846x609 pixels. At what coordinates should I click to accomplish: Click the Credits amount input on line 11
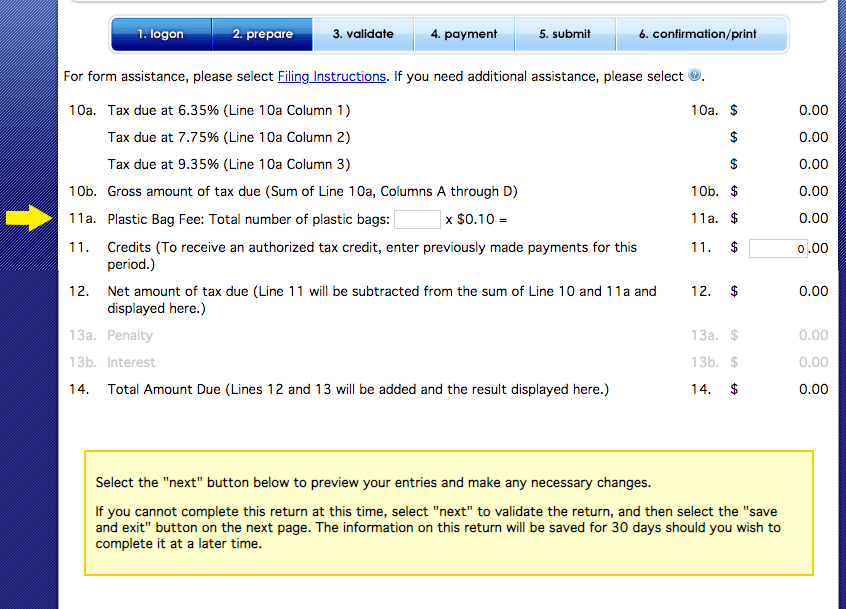point(778,249)
